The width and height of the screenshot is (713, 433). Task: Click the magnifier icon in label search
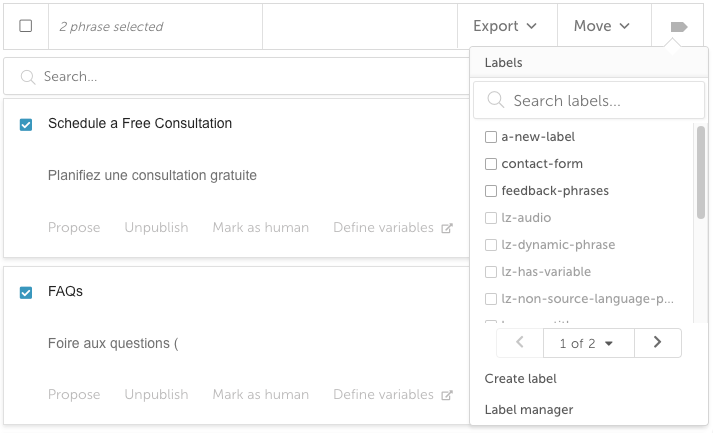(496, 100)
